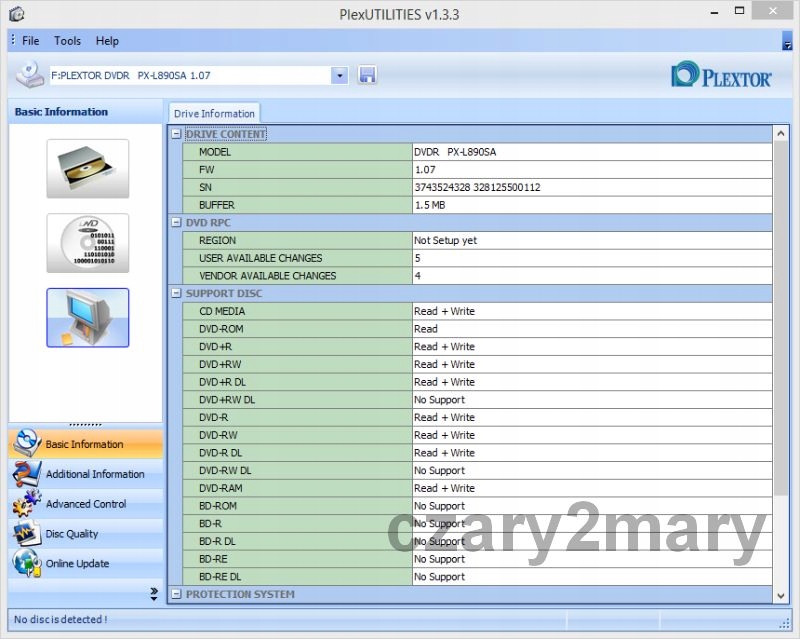Click the save floppy disk icon
Screen dimensions: 800x639
pyautogui.click(x=367, y=75)
